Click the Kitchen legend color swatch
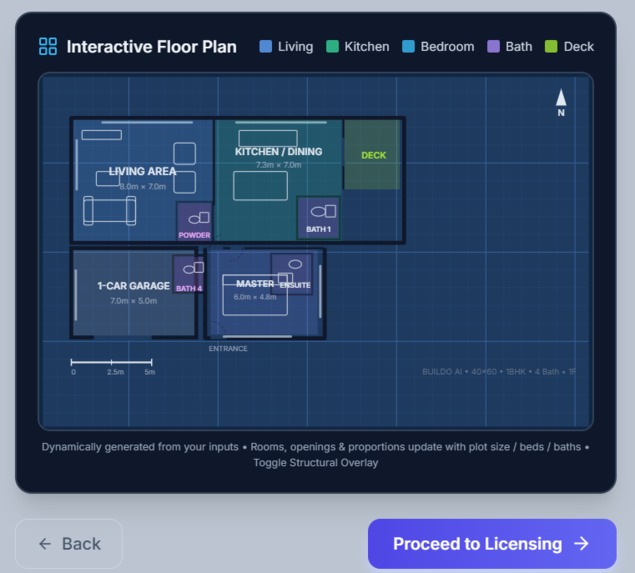Screen dimensions: 635x573 [332, 47]
